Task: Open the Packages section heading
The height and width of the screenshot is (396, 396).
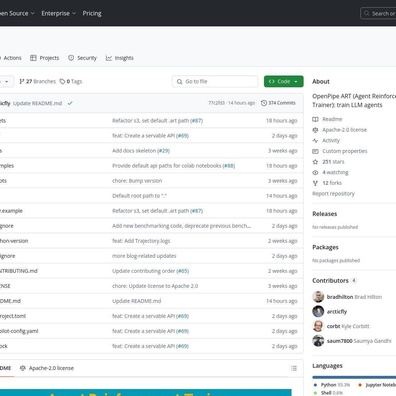Action: (x=325, y=247)
